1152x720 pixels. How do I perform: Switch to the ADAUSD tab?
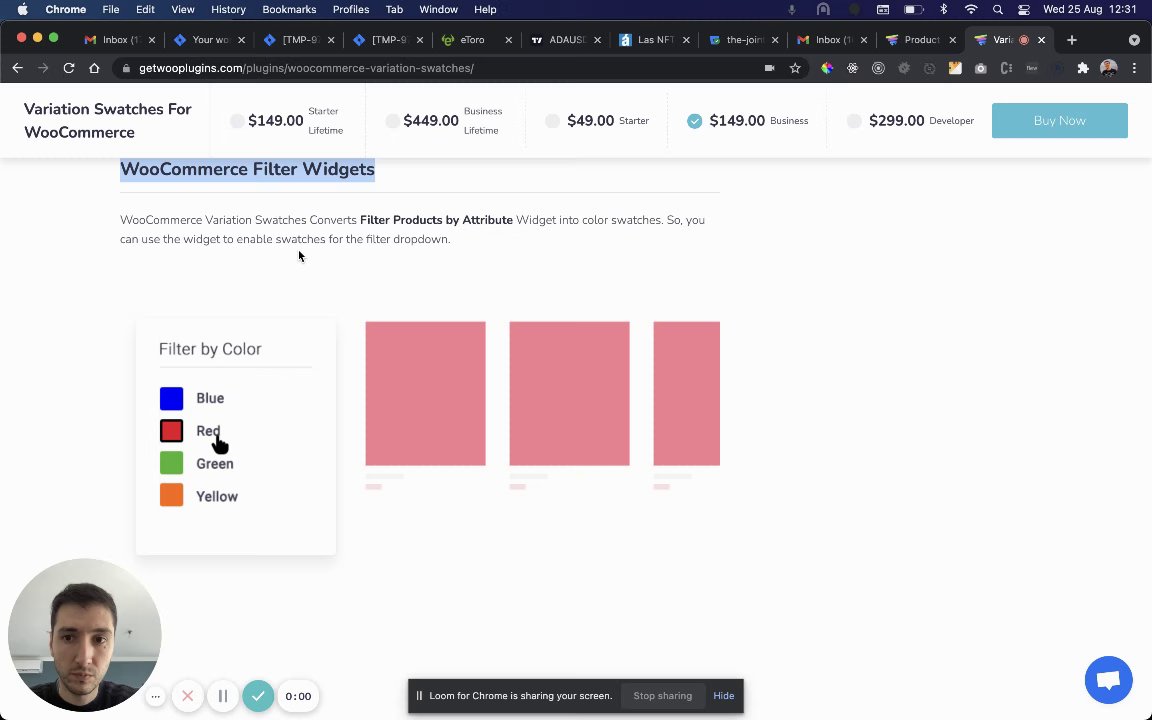[566, 40]
